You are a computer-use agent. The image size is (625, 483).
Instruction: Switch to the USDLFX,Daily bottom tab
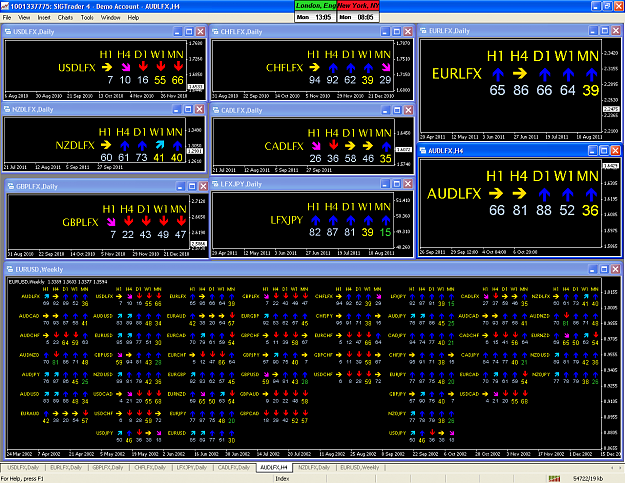23,467
